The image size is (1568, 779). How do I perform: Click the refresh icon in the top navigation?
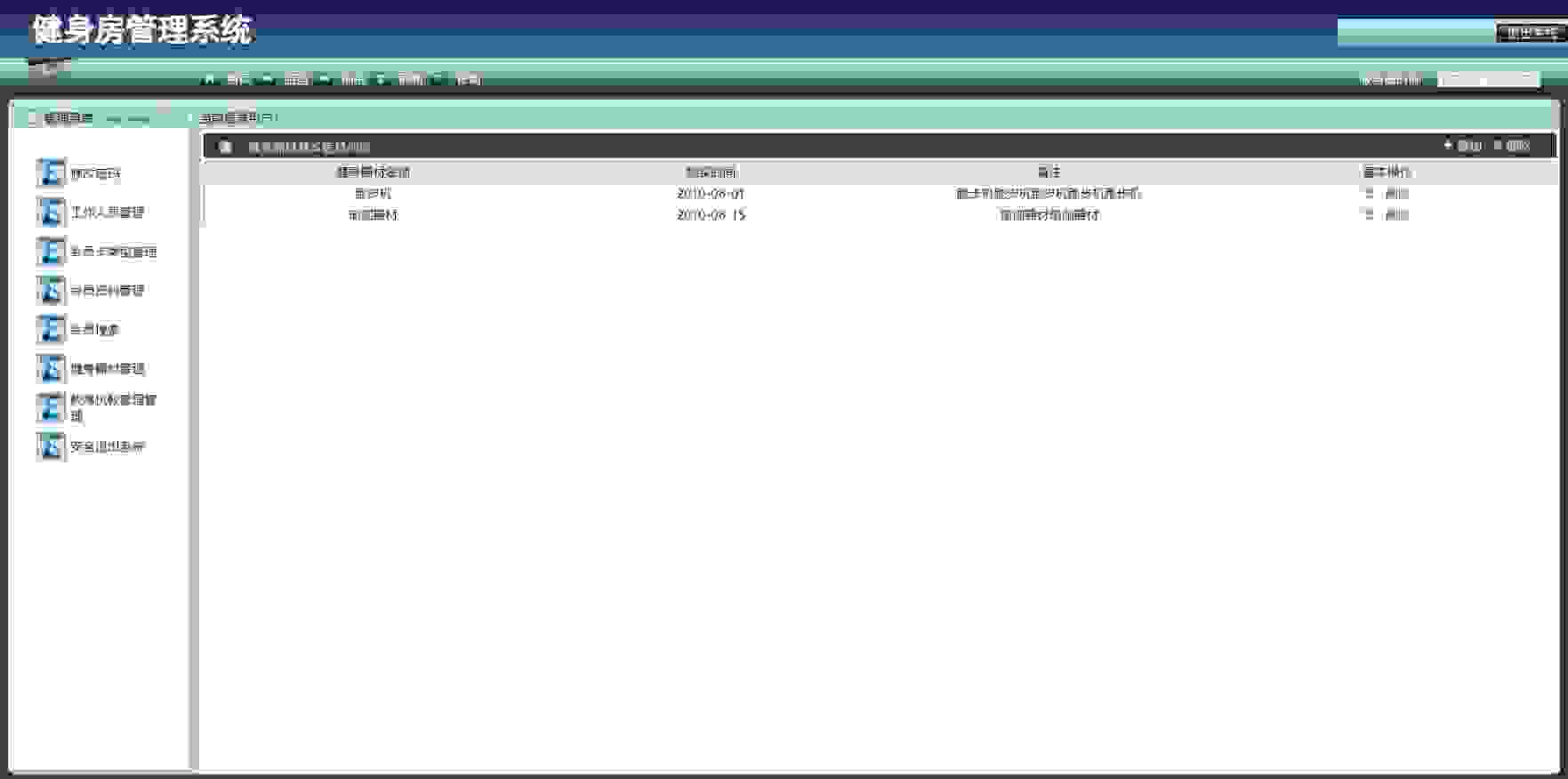click(382, 79)
